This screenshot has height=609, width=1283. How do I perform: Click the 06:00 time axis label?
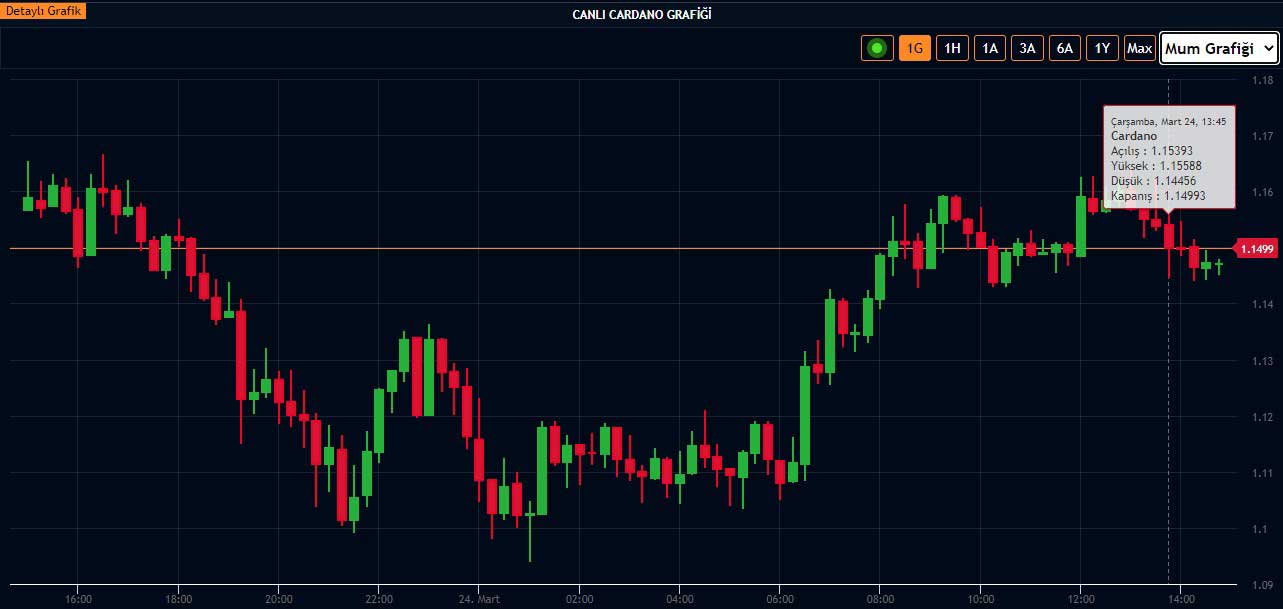(780, 600)
